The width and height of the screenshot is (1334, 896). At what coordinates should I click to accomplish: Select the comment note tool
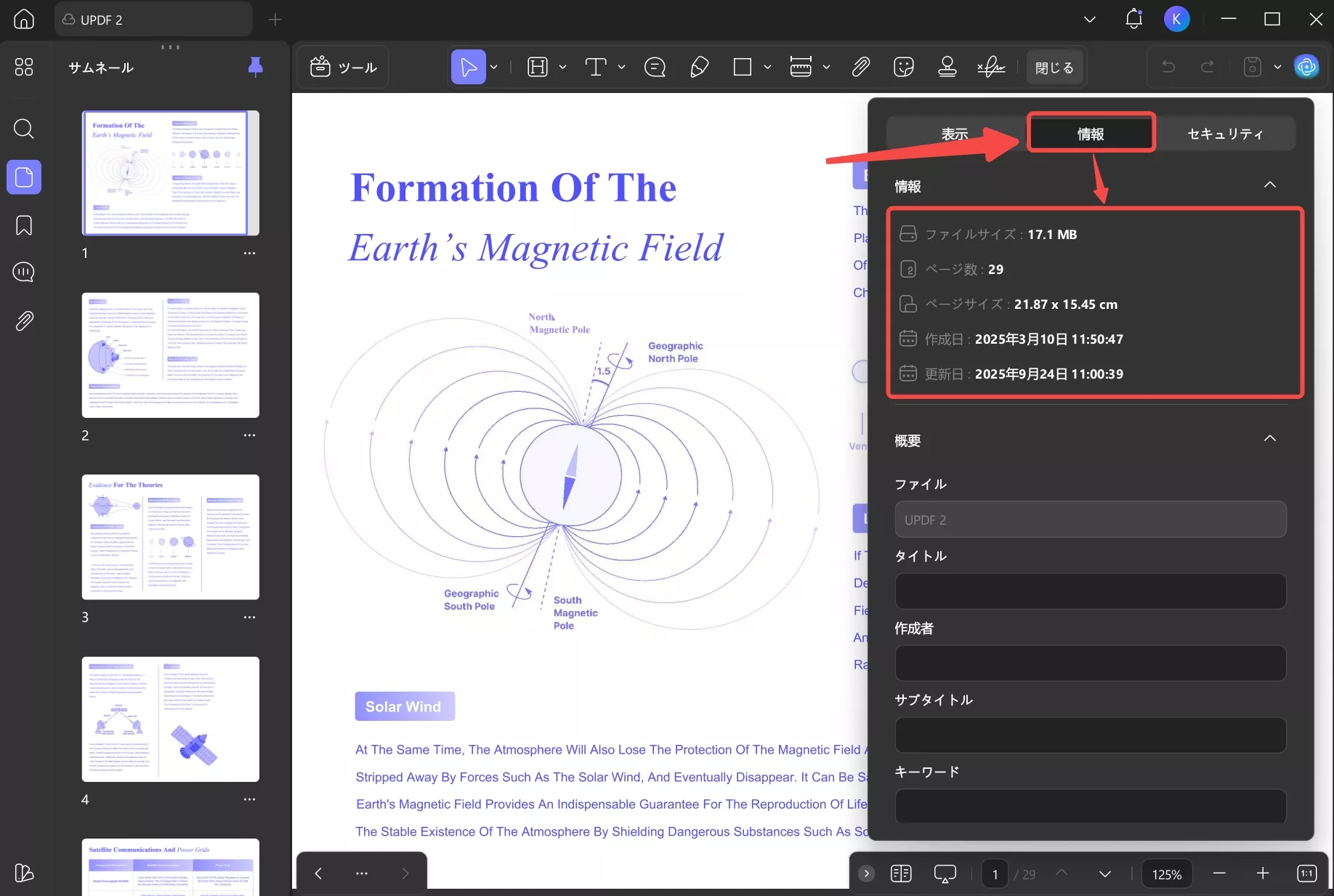point(655,68)
